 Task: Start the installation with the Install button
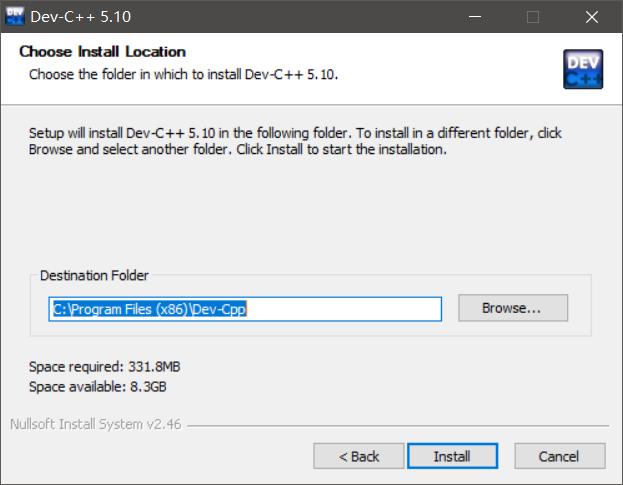[x=452, y=456]
